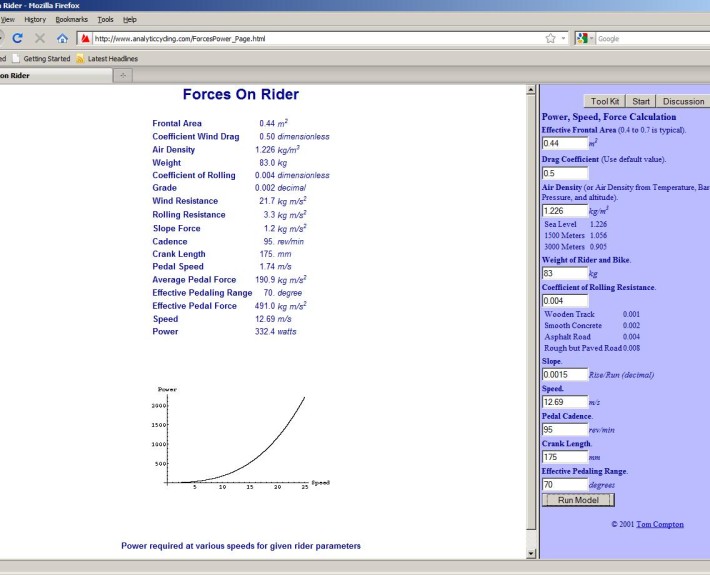
Task: Click the Drag Coefficient input field
Action: click(x=565, y=173)
